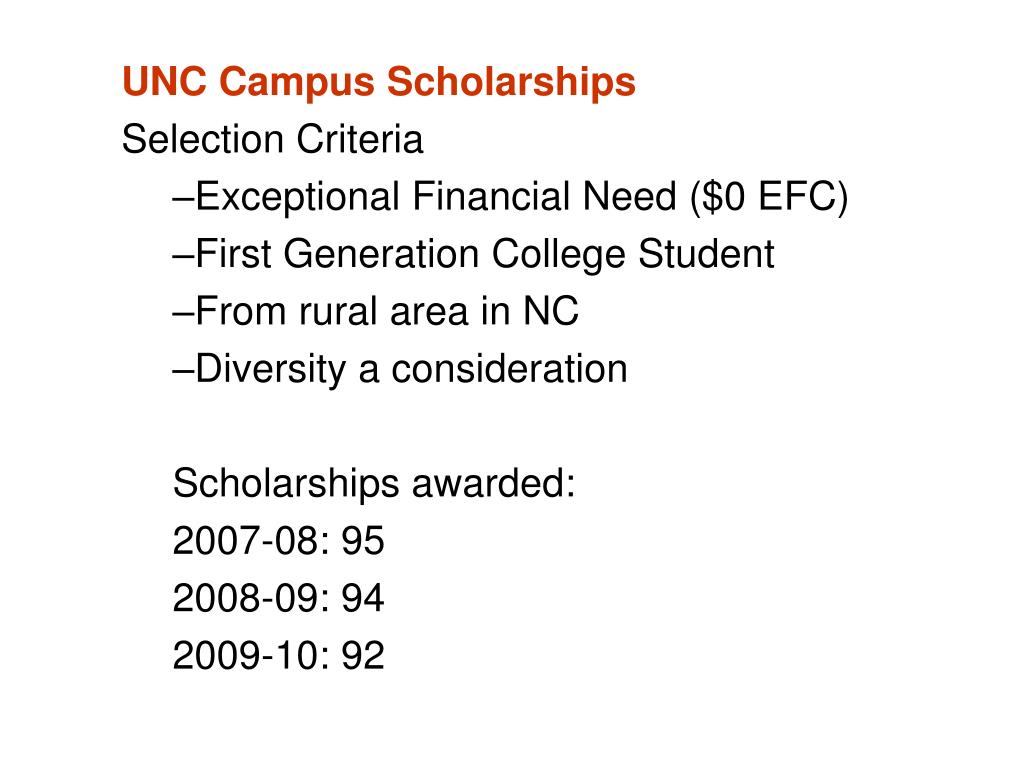Click the ($0 EFC) text
1024x768 pixels.
point(769,197)
